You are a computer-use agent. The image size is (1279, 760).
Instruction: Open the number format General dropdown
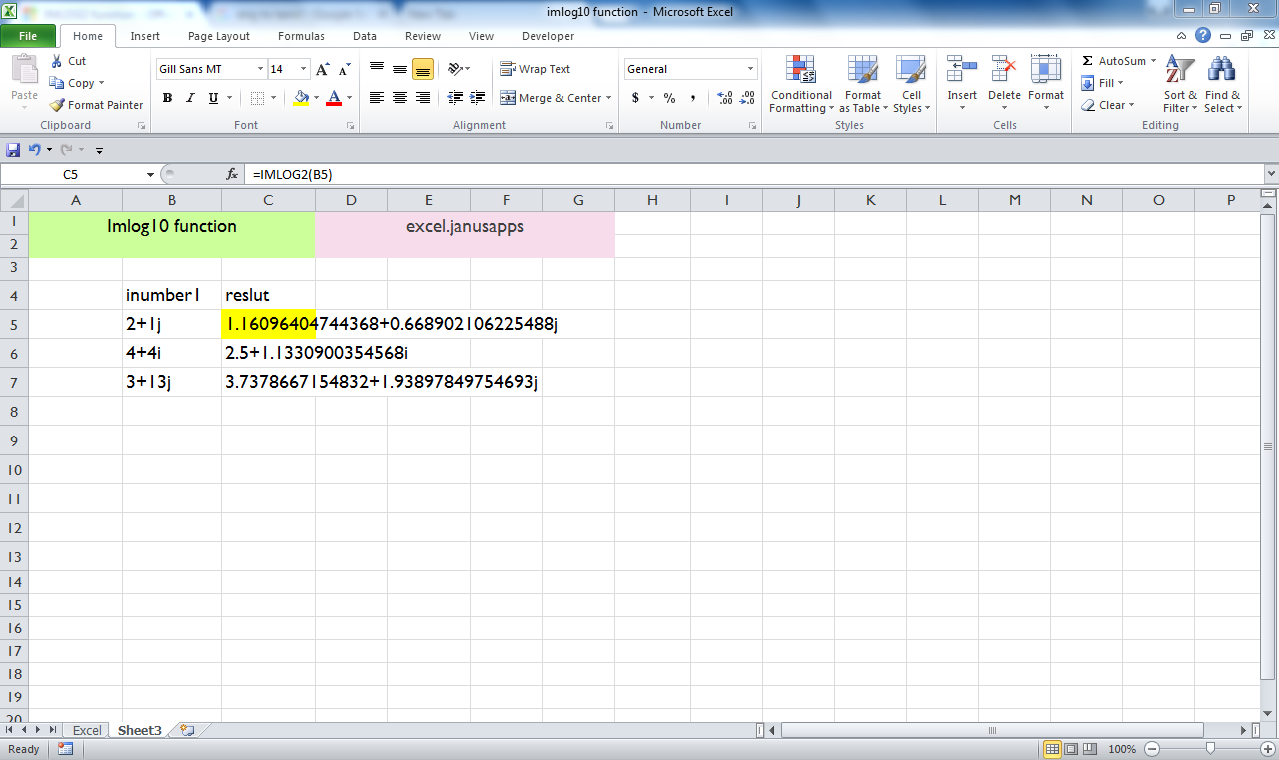coord(751,69)
